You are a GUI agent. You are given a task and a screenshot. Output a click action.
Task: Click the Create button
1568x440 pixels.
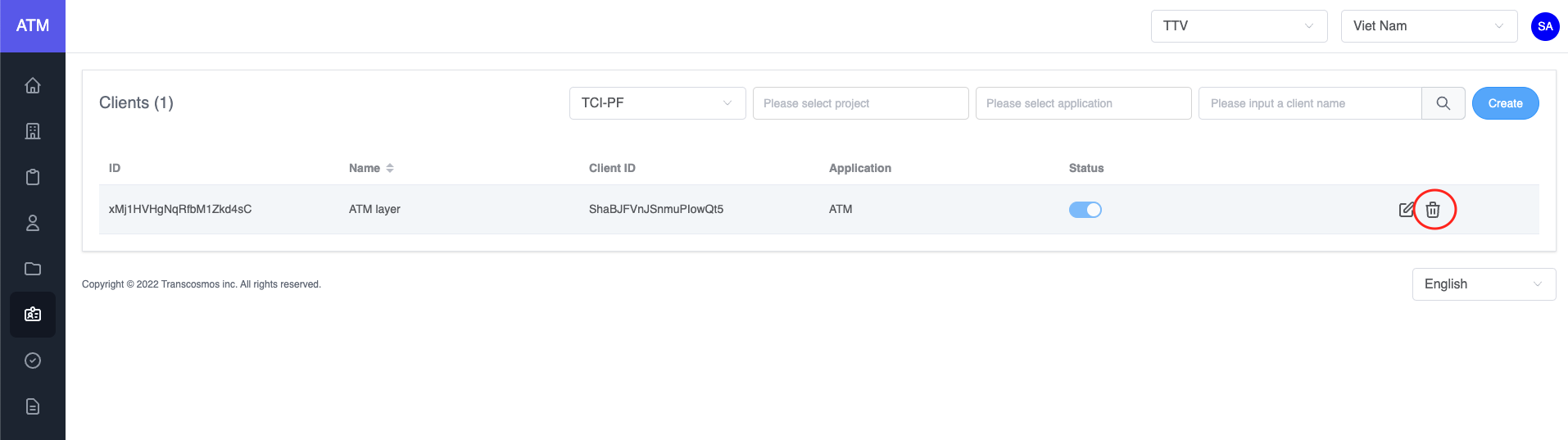pyautogui.click(x=1505, y=103)
